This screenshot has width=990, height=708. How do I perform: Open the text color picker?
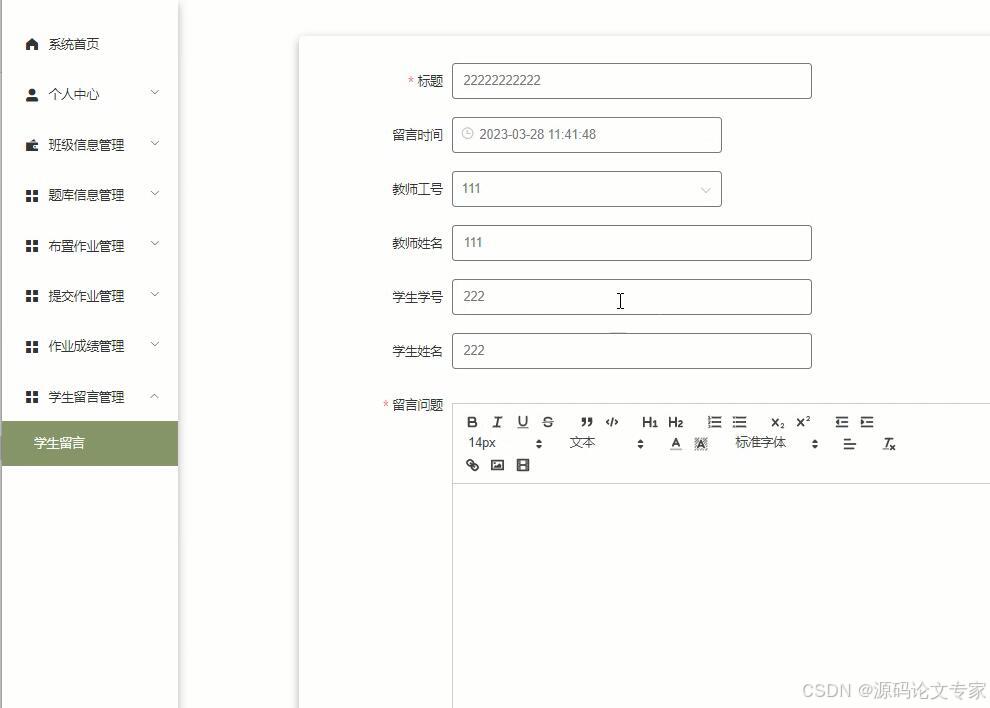(x=675, y=443)
